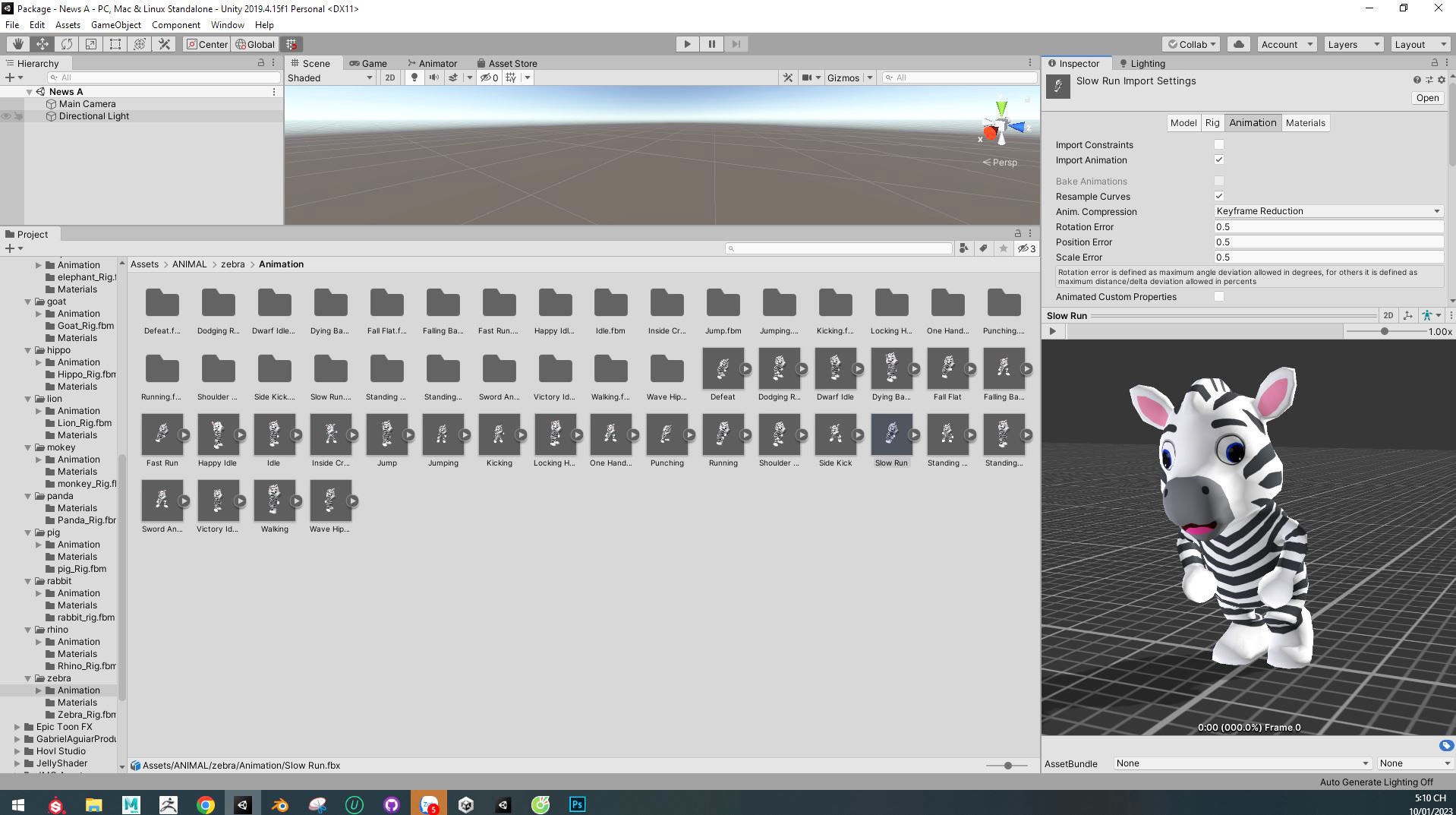Select the combined Transform tool
Screen dimensions: 1456x815
[x=139, y=44]
